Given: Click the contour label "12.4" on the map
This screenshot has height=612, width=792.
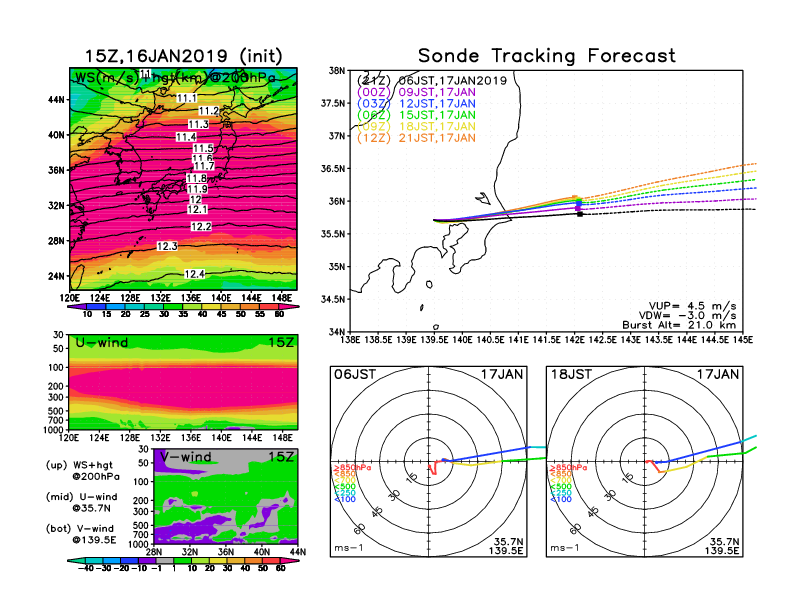Looking at the screenshot, I should [x=194, y=274].
